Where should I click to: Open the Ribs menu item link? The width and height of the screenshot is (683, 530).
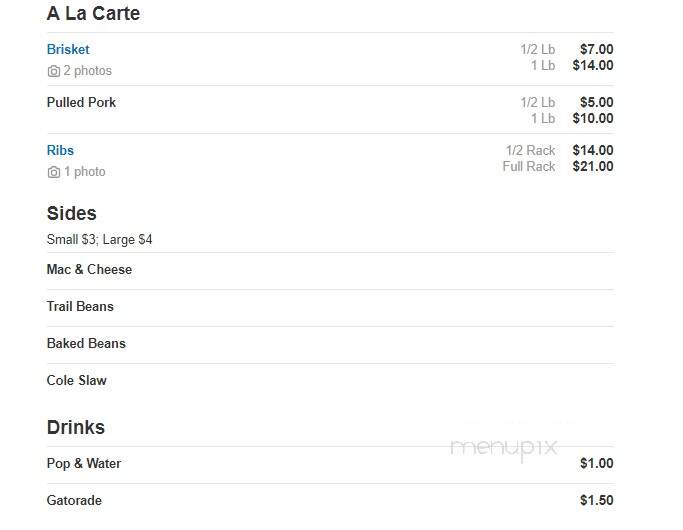60,150
